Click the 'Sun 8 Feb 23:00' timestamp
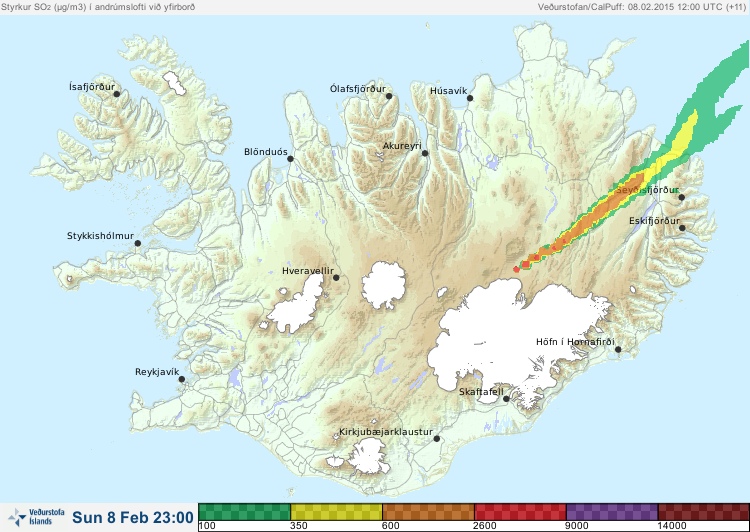 point(133,517)
